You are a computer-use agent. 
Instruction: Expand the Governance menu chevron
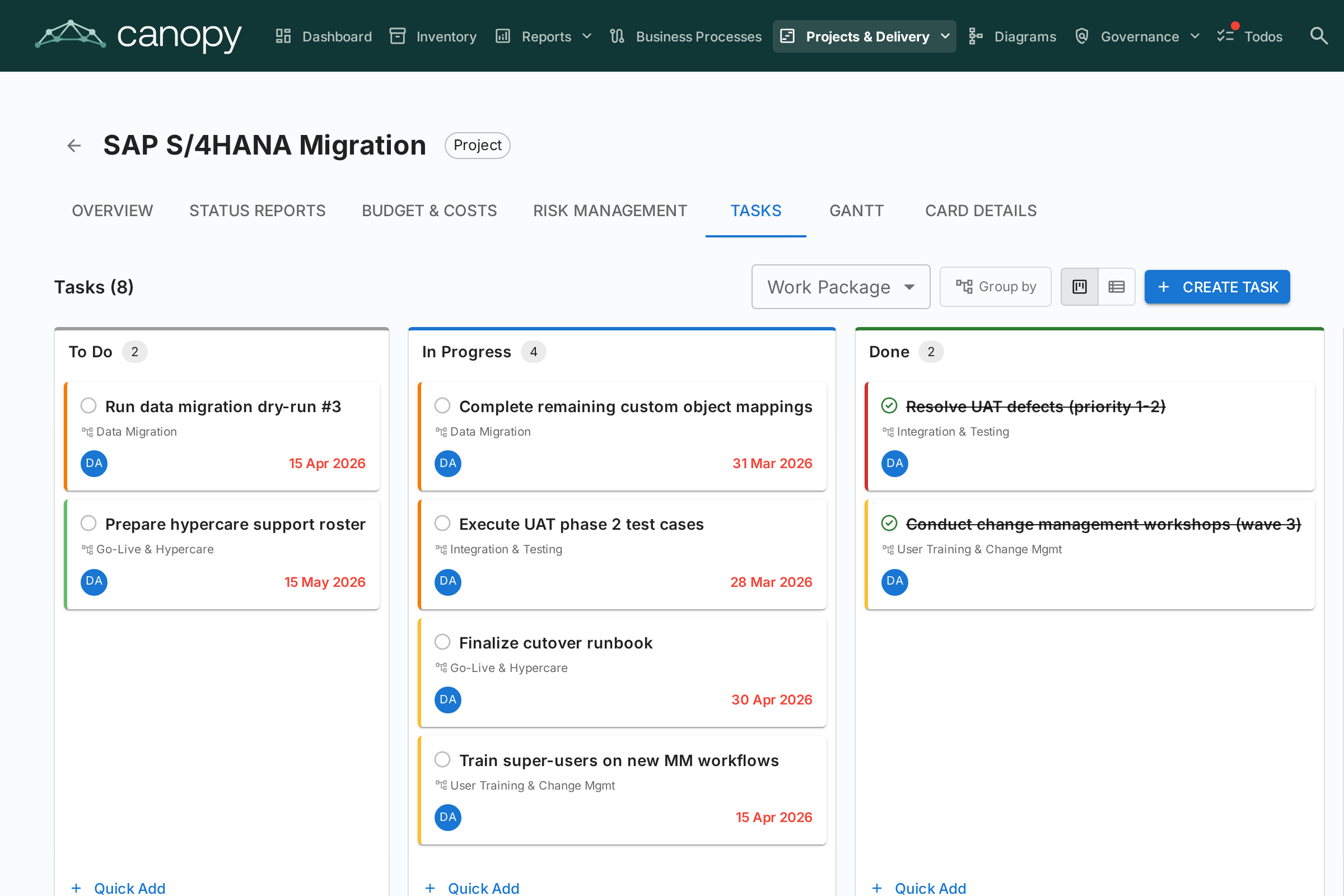(1195, 36)
